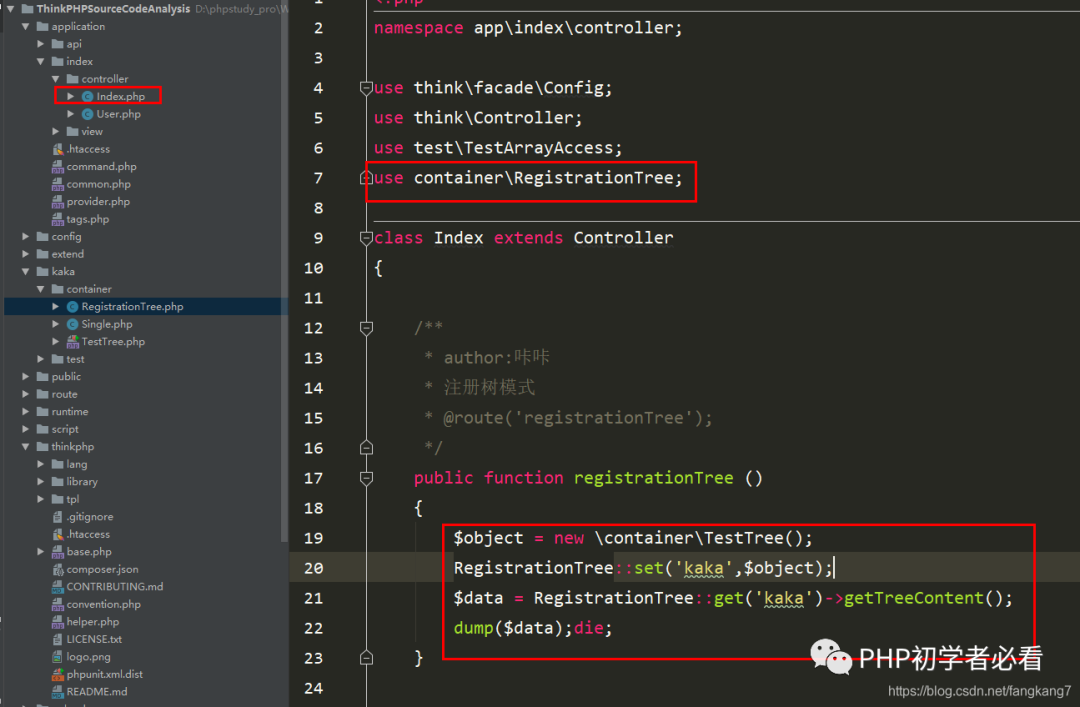Select Index.php in the project tree

(121, 96)
